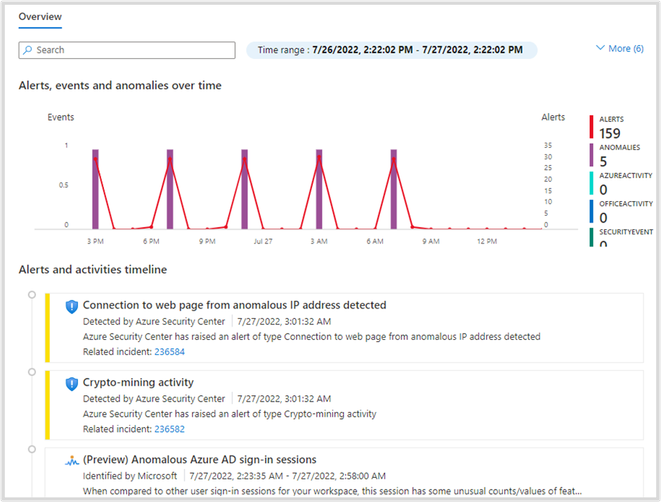661x502 pixels.
Task: Select the green SECURITYEVENT legend swatch
Action: [x=591, y=237]
